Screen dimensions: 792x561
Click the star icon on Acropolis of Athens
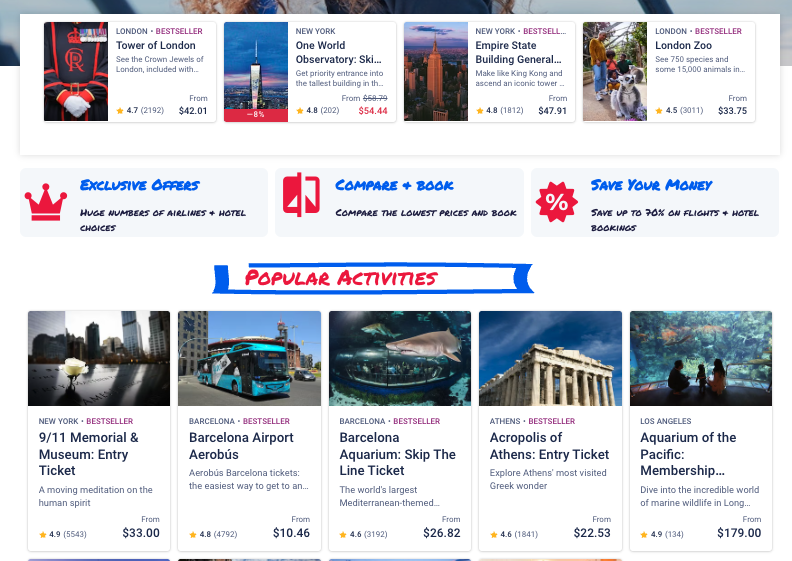493,534
